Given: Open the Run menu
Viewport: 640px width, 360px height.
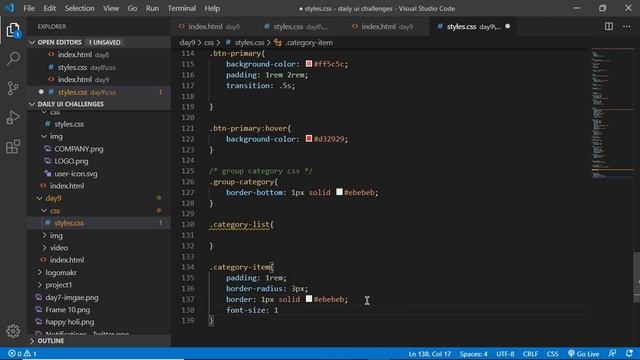Looking at the screenshot, I should click(152, 8).
